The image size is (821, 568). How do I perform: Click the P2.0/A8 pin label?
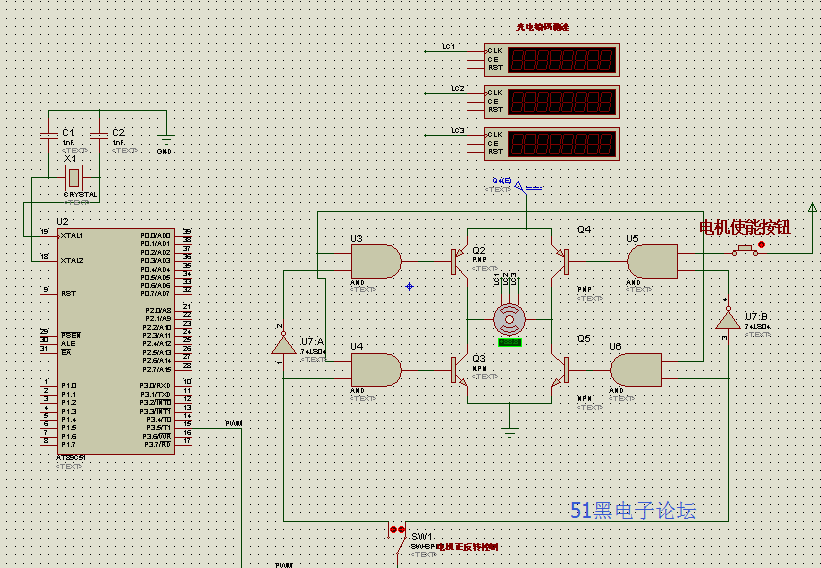coord(158,310)
